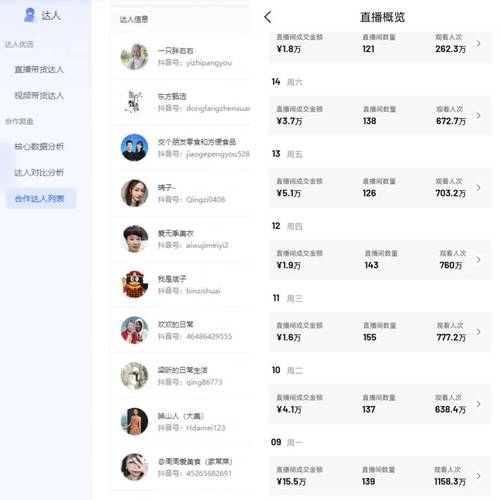Screen dimensions: 500x500
Task: Open 东方甄选 avatar thumbnail
Action: 134,102
